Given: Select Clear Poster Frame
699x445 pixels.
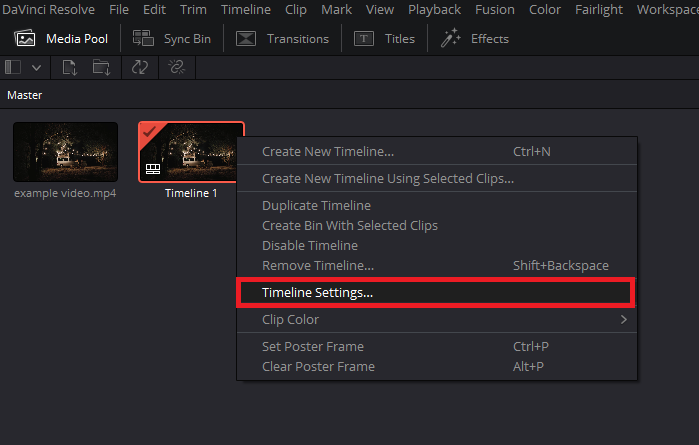Looking at the screenshot, I should (x=437, y=367).
